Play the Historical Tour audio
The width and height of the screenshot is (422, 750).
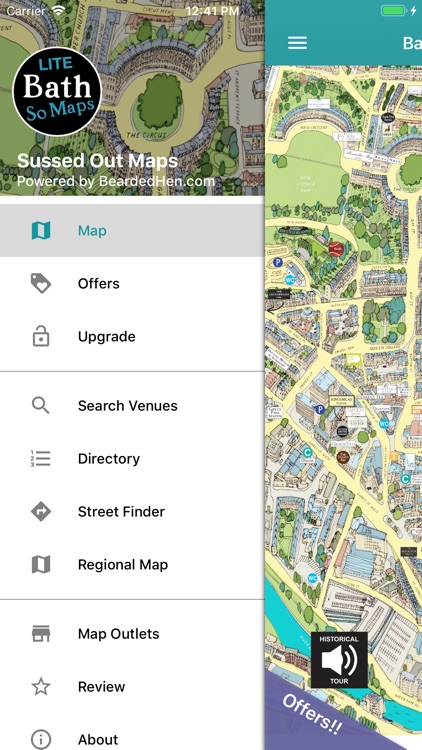(339, 660)
